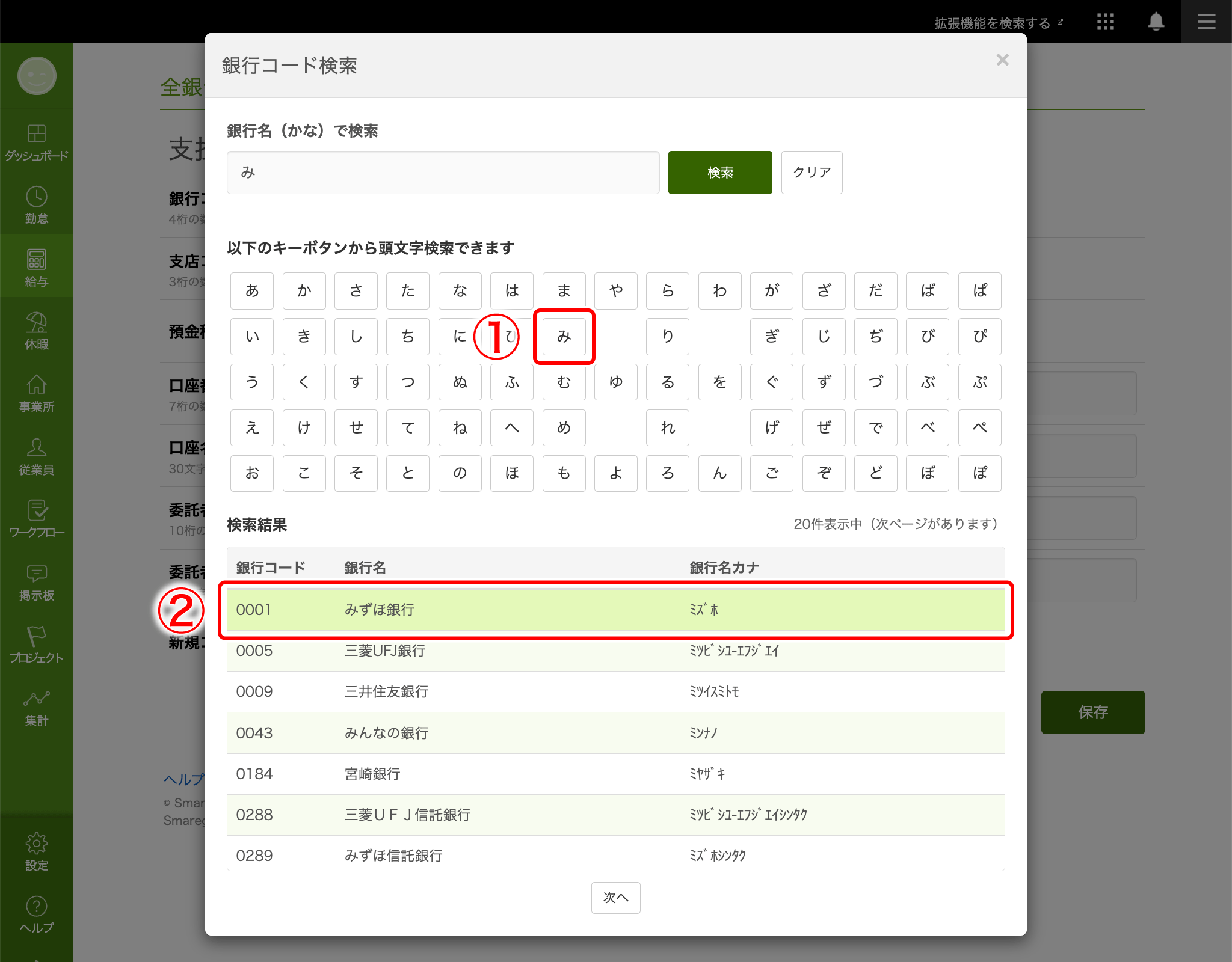1232x962 pixels.
Task: Select the は kana key
Action: coord(512,291)
